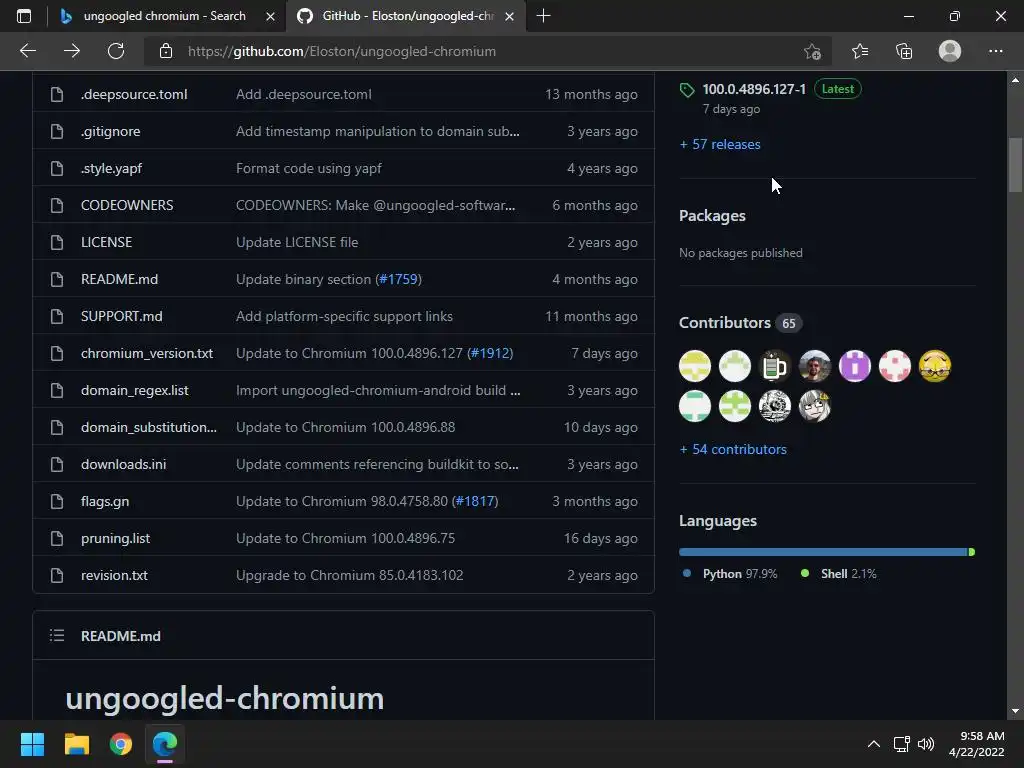View the + 57 releases link
Viewport: 1024px width, 768px height.
[720, 144]
